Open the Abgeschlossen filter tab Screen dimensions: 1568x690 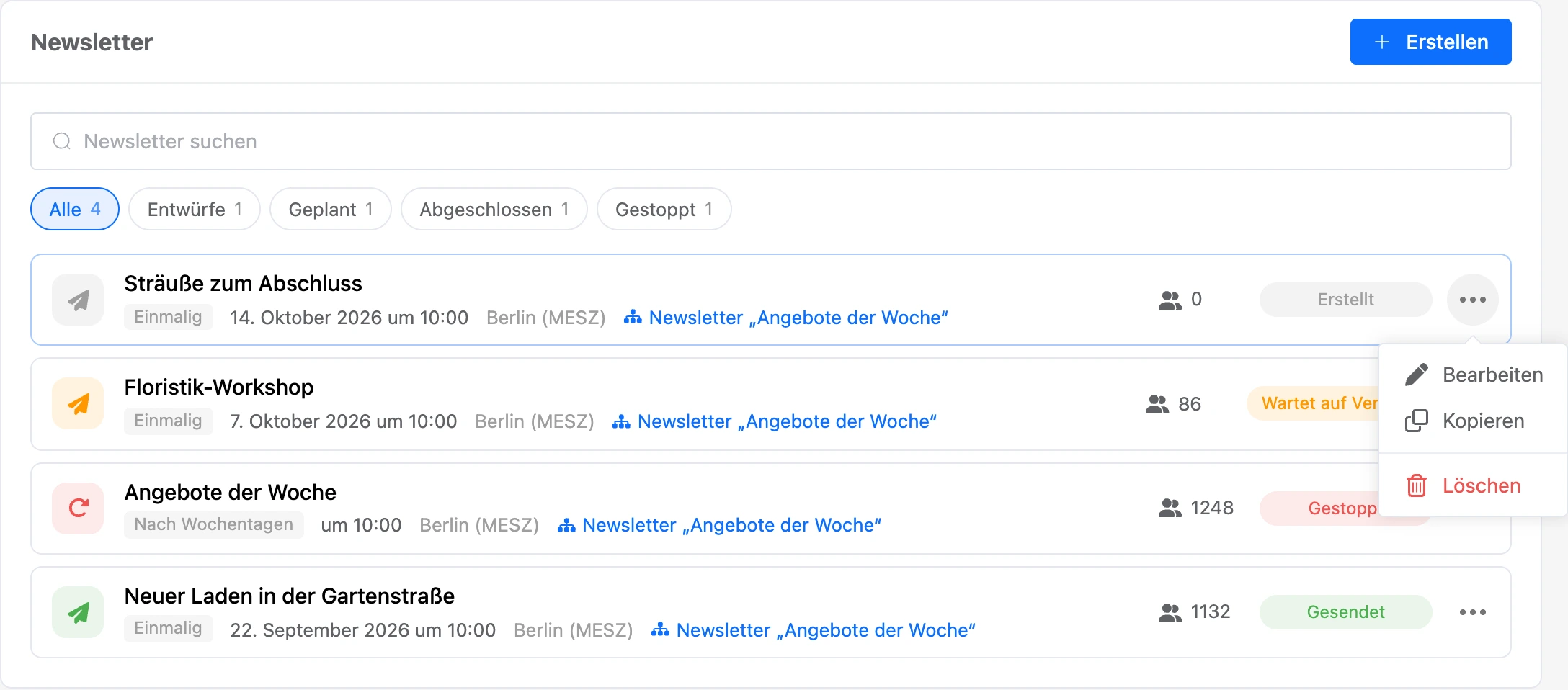point(494,209)
